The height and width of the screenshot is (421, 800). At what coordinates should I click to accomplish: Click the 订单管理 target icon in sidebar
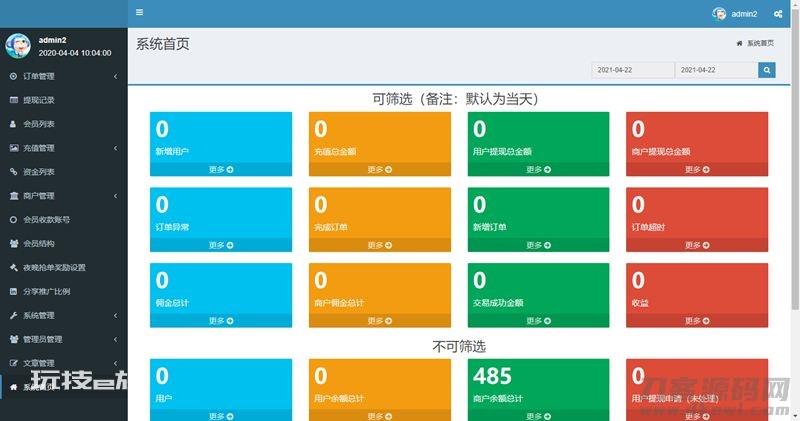coord(14,76)
